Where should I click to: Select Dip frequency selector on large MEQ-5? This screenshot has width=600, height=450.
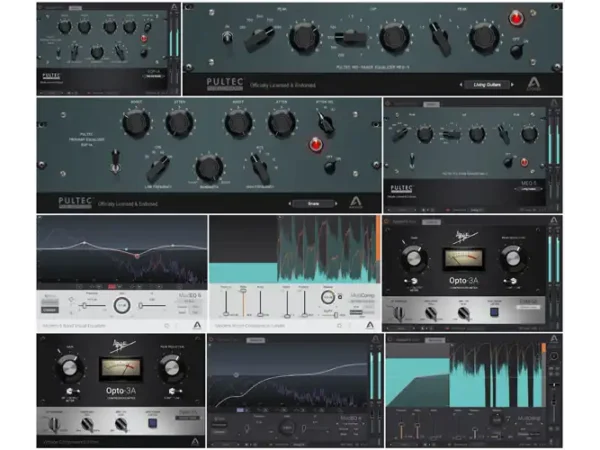tap(351, 38)
